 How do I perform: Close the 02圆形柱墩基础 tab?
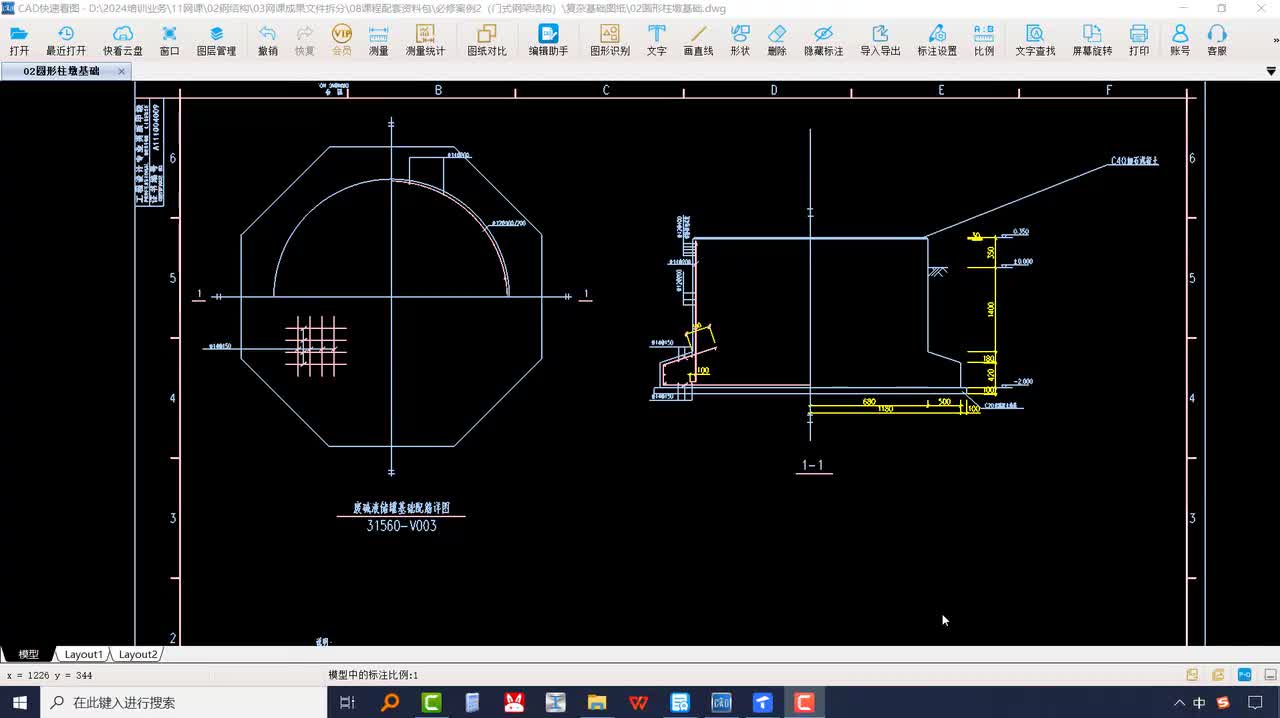click(121, 71)
